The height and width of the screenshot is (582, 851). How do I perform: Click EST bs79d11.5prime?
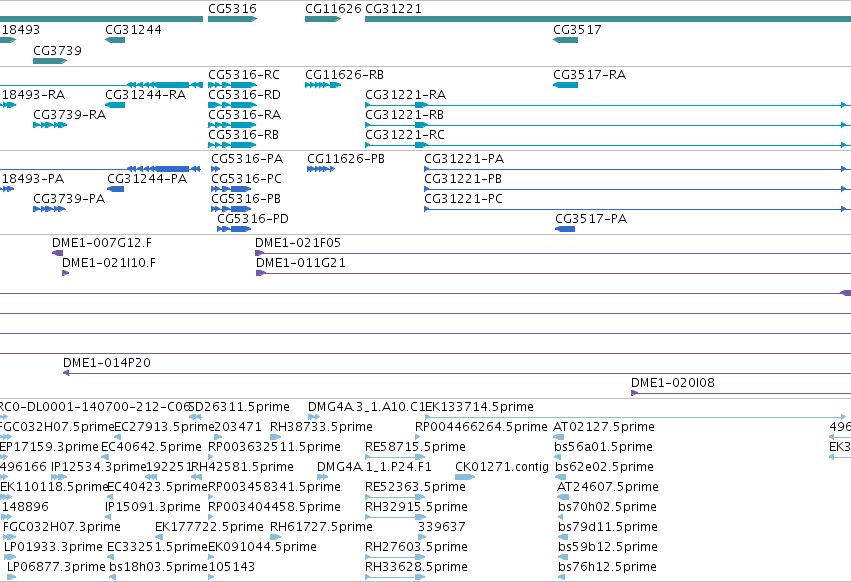608,528
